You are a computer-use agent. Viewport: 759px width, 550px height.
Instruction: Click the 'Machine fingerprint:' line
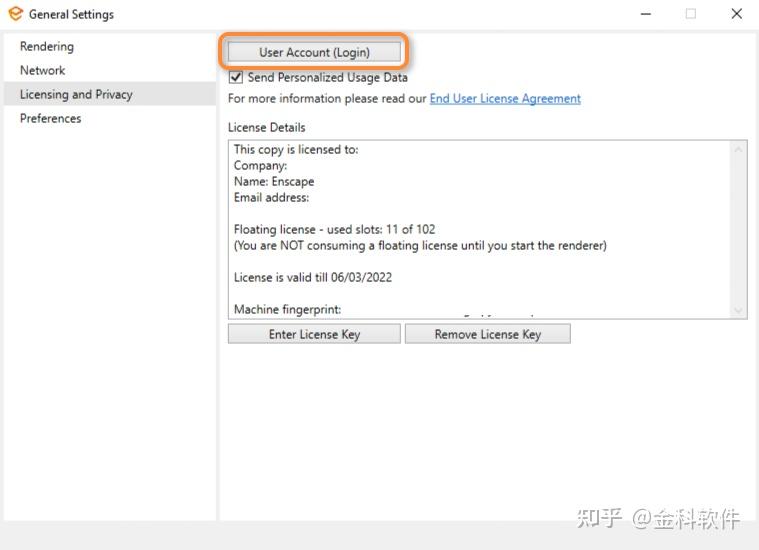coord(288,309)
